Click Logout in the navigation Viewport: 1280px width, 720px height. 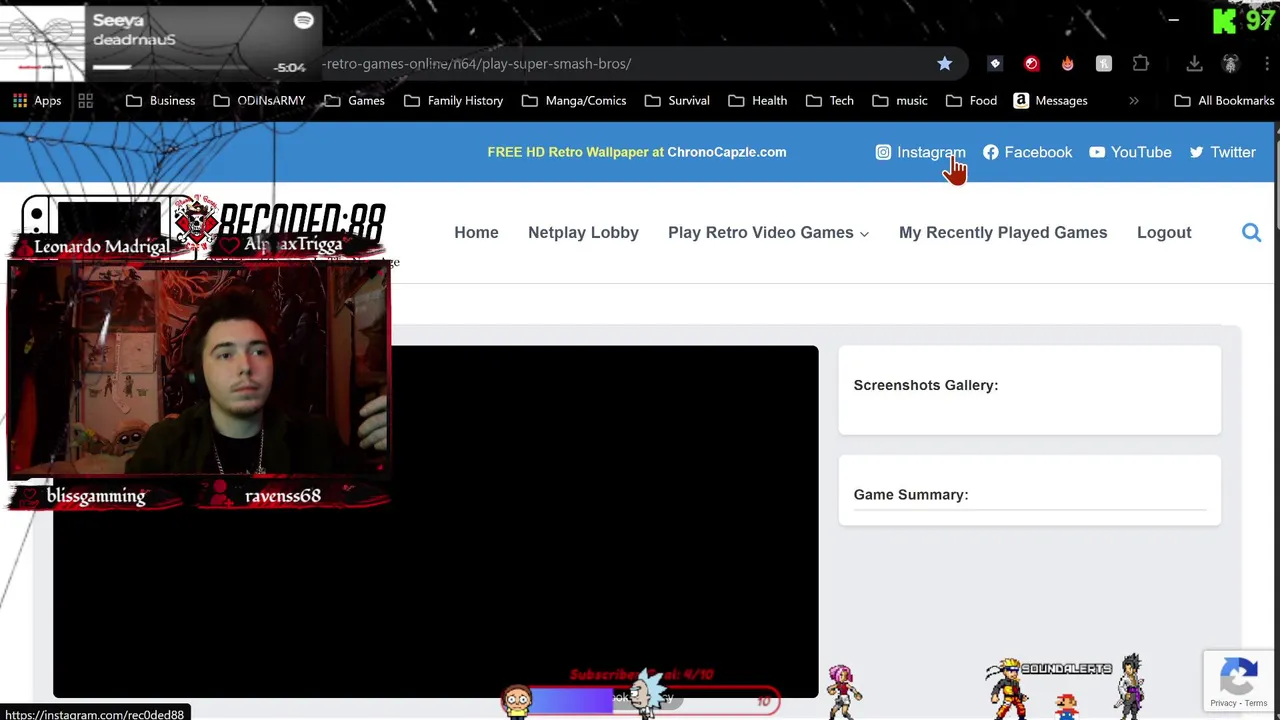(x=1164, y=232)
